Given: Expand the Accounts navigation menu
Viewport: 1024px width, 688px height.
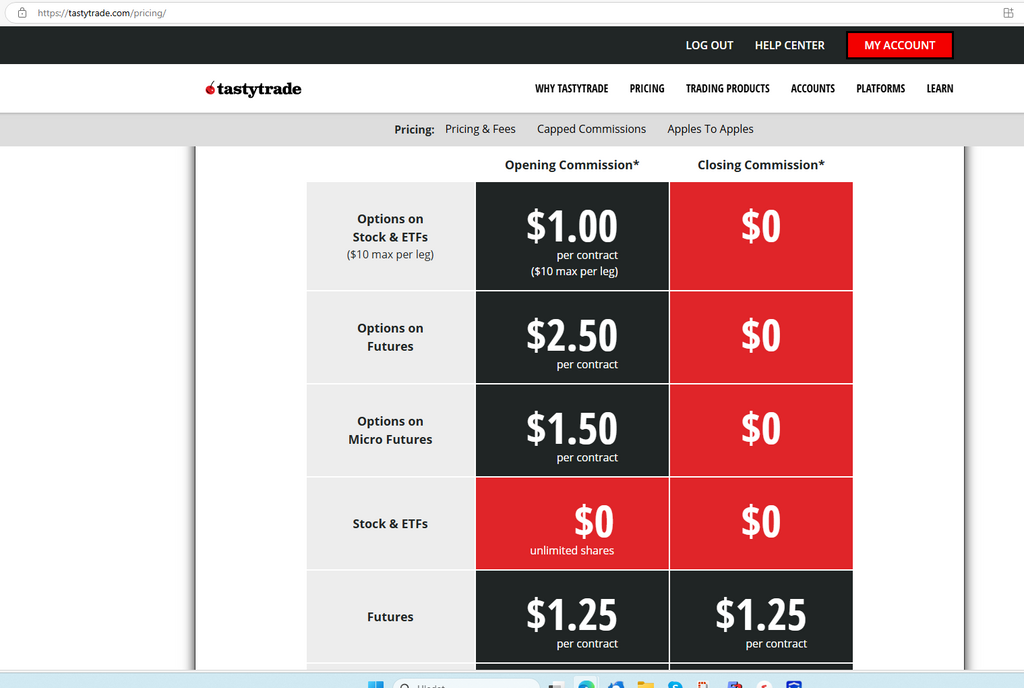Looking at the screenshot, I should click(x=812, y=89).
